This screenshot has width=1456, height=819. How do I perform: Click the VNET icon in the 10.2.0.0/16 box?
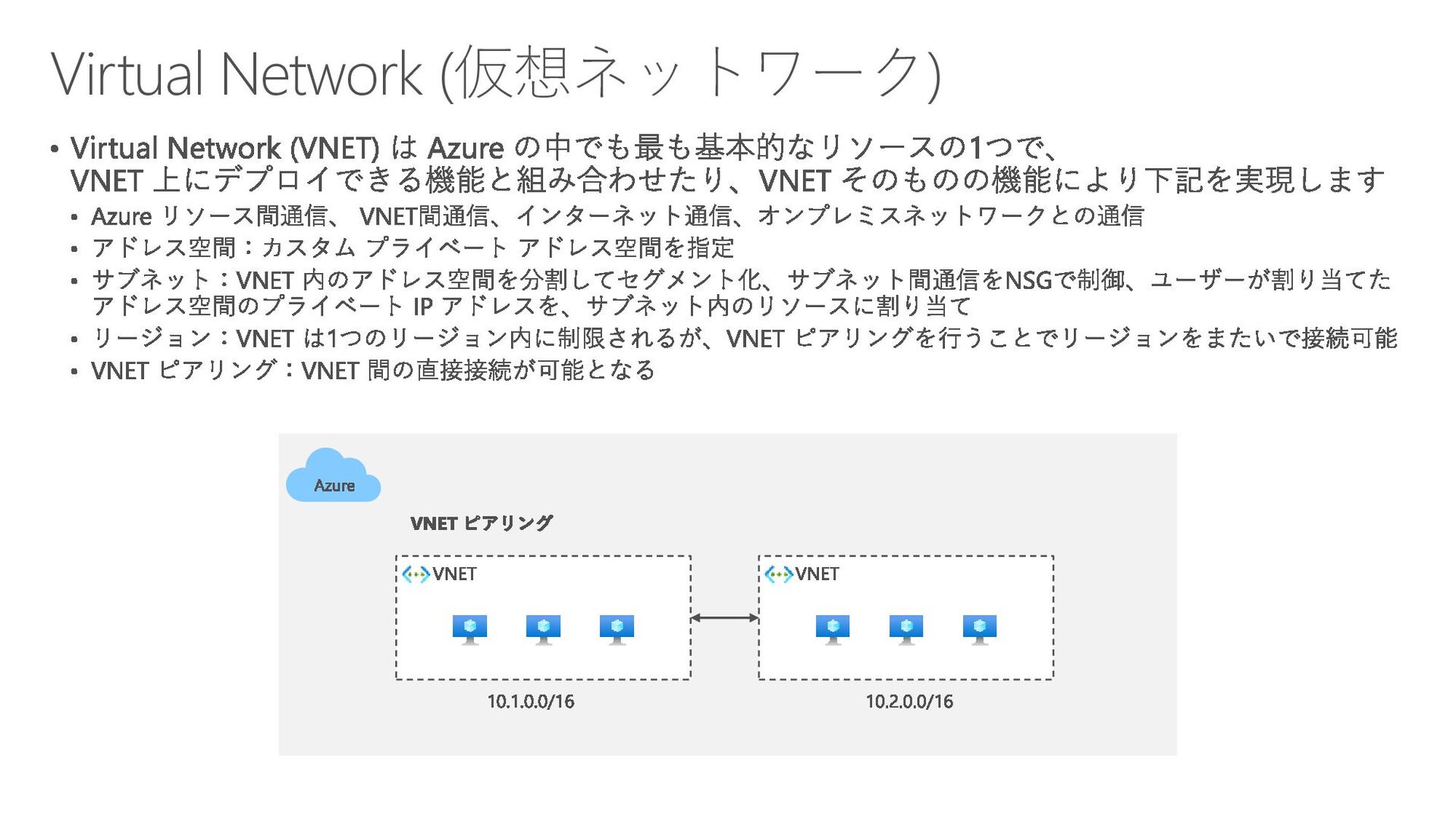tap(779, 575)
